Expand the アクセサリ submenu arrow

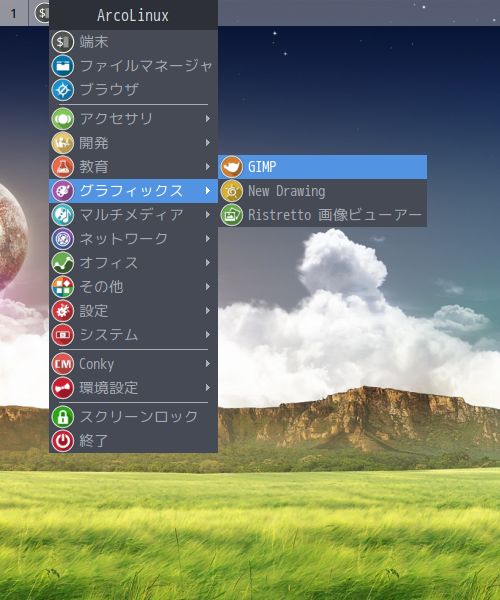[x=208, y=119]
